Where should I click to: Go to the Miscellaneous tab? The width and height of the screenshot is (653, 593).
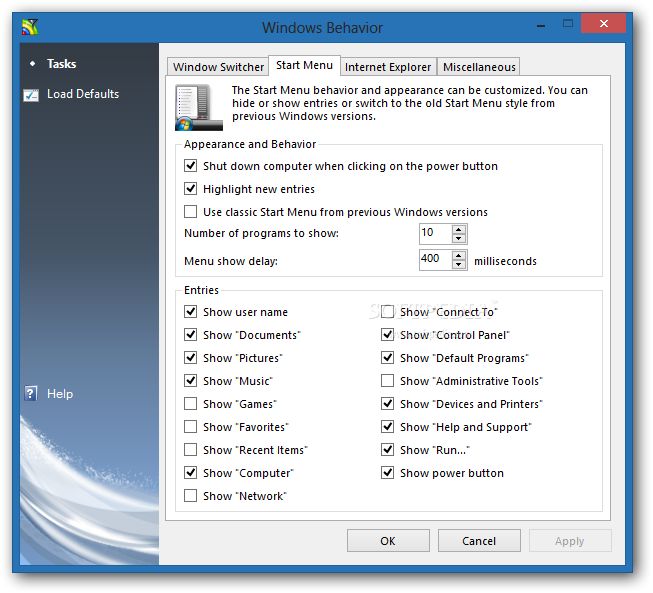[x=479, y=67]
